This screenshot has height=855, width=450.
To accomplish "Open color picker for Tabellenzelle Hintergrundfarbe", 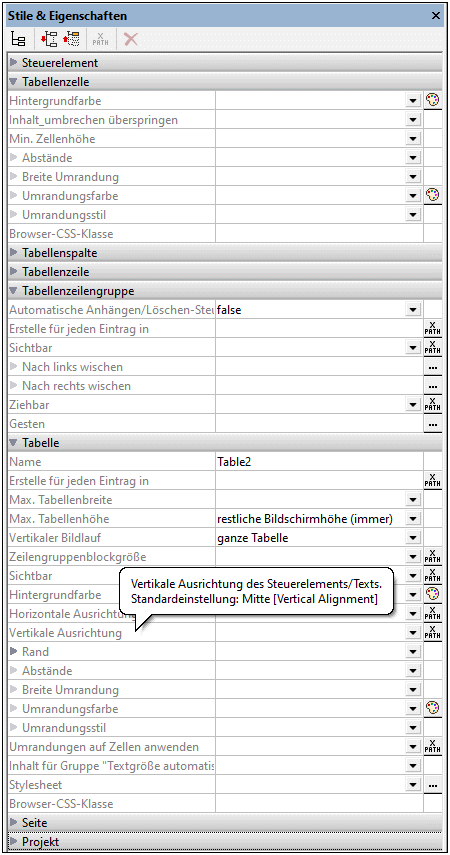I will coord(433,100).
